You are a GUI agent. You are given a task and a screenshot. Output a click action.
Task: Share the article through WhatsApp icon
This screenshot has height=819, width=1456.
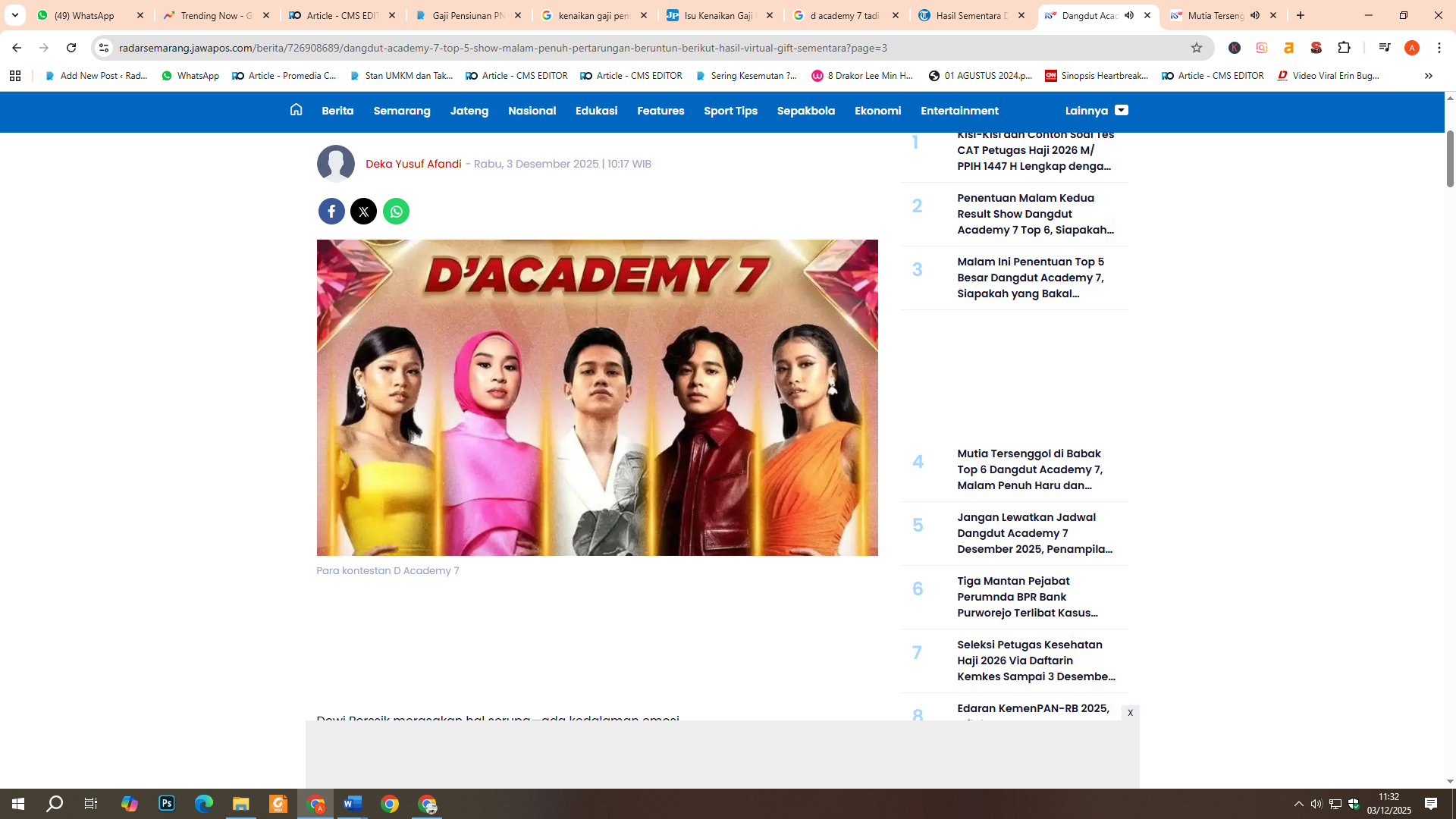click(x=397, y=211)
